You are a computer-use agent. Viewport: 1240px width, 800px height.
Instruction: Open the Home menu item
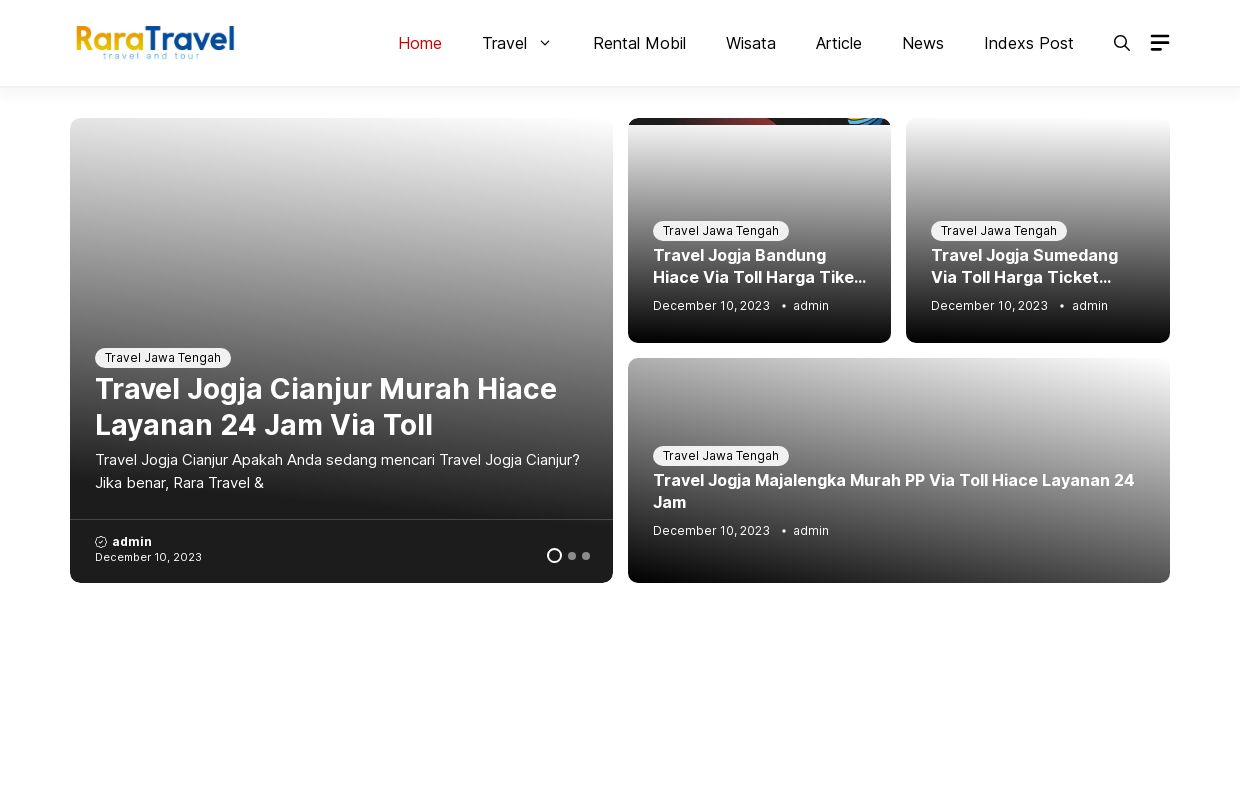pos(420,43)
